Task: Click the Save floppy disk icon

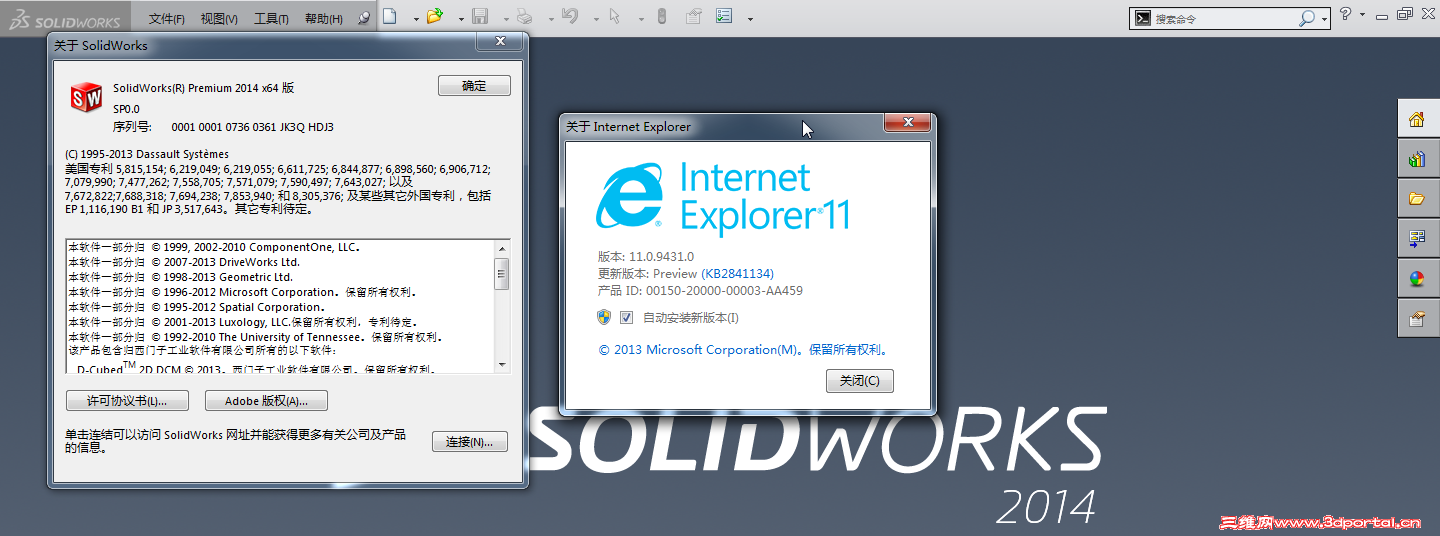Action: point(480,16)
